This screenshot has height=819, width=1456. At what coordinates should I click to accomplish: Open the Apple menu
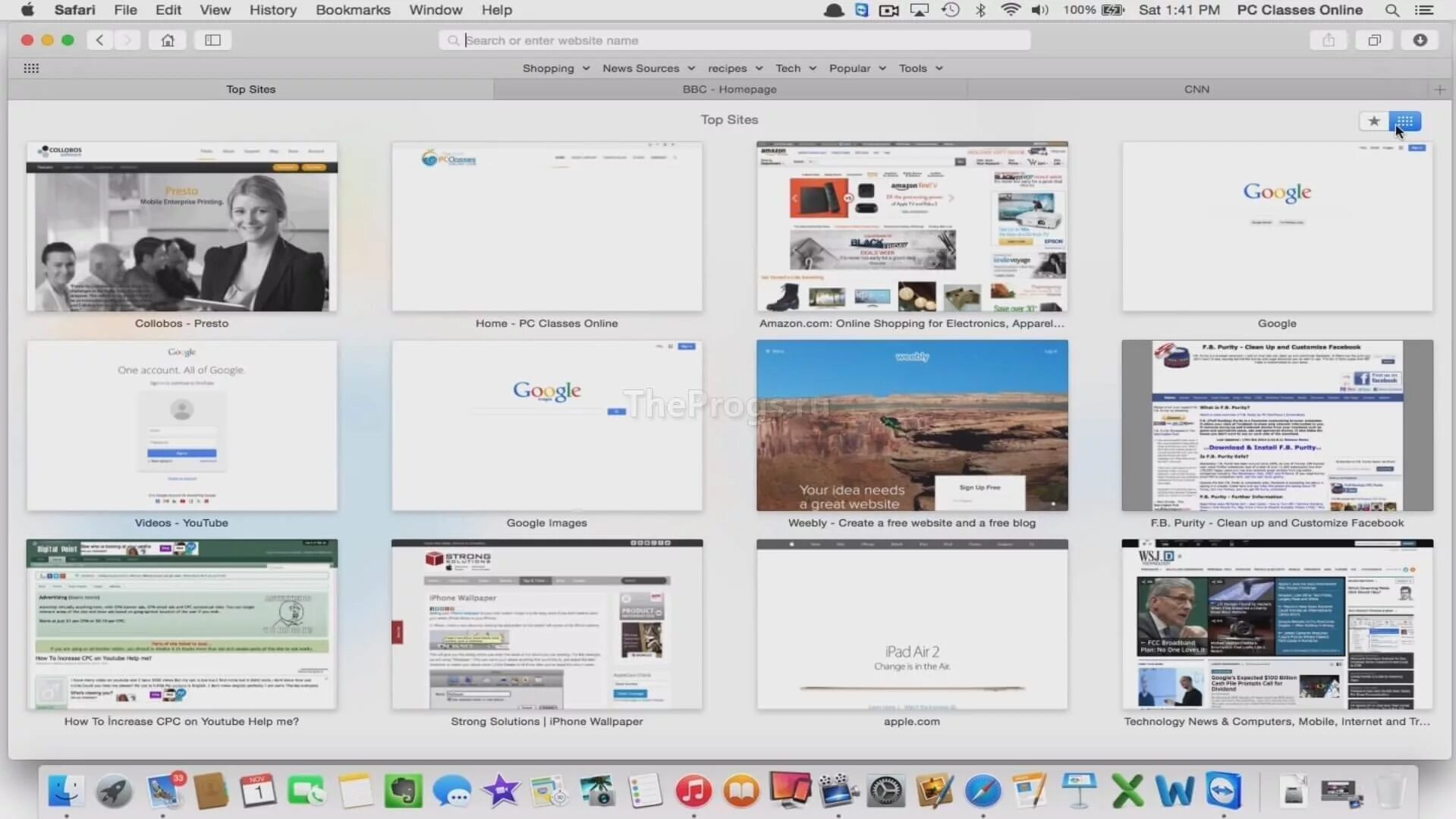click(27, 10)
